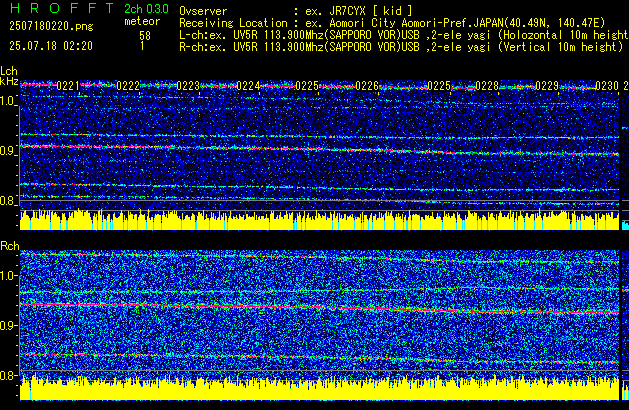This screenshot has width=629, height=410.
Task: Click the 0223 time marker
Action: pyautogui.click(x=188, y=86)
